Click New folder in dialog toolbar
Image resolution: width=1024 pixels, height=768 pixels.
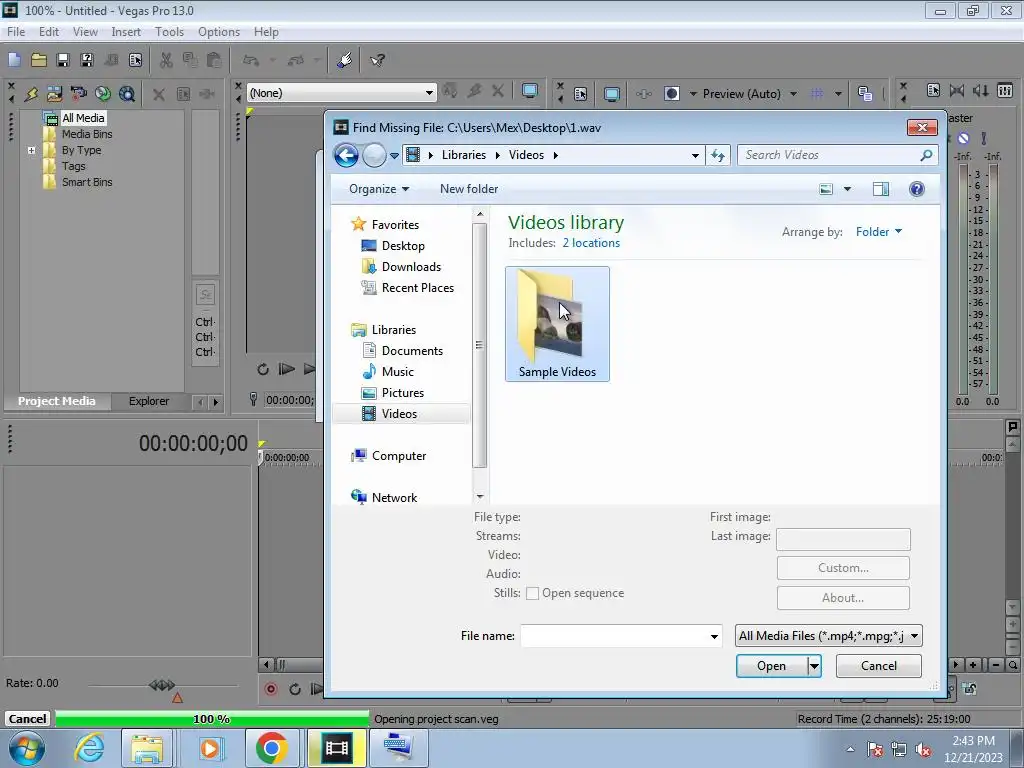tap(469, 189)
